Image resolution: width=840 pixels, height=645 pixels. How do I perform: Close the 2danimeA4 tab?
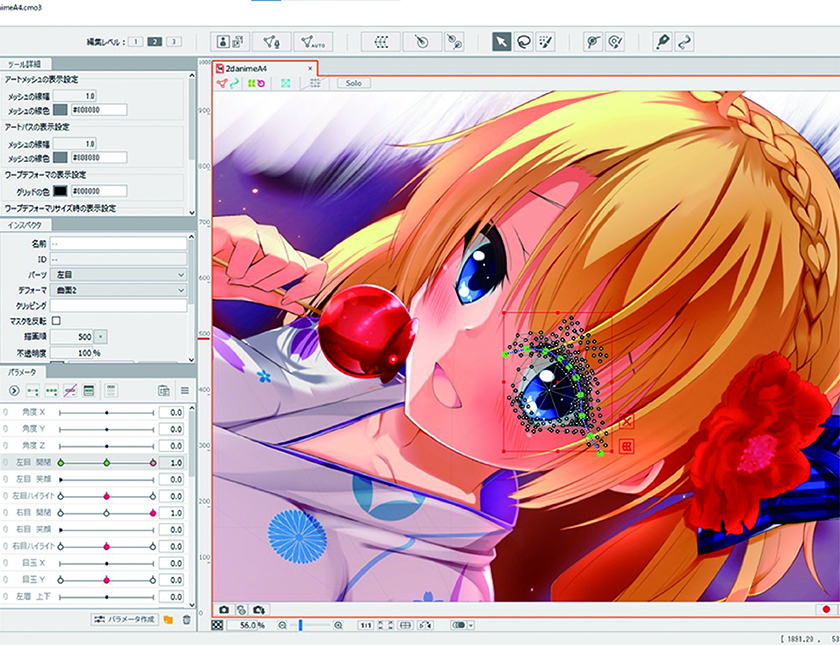310,68
